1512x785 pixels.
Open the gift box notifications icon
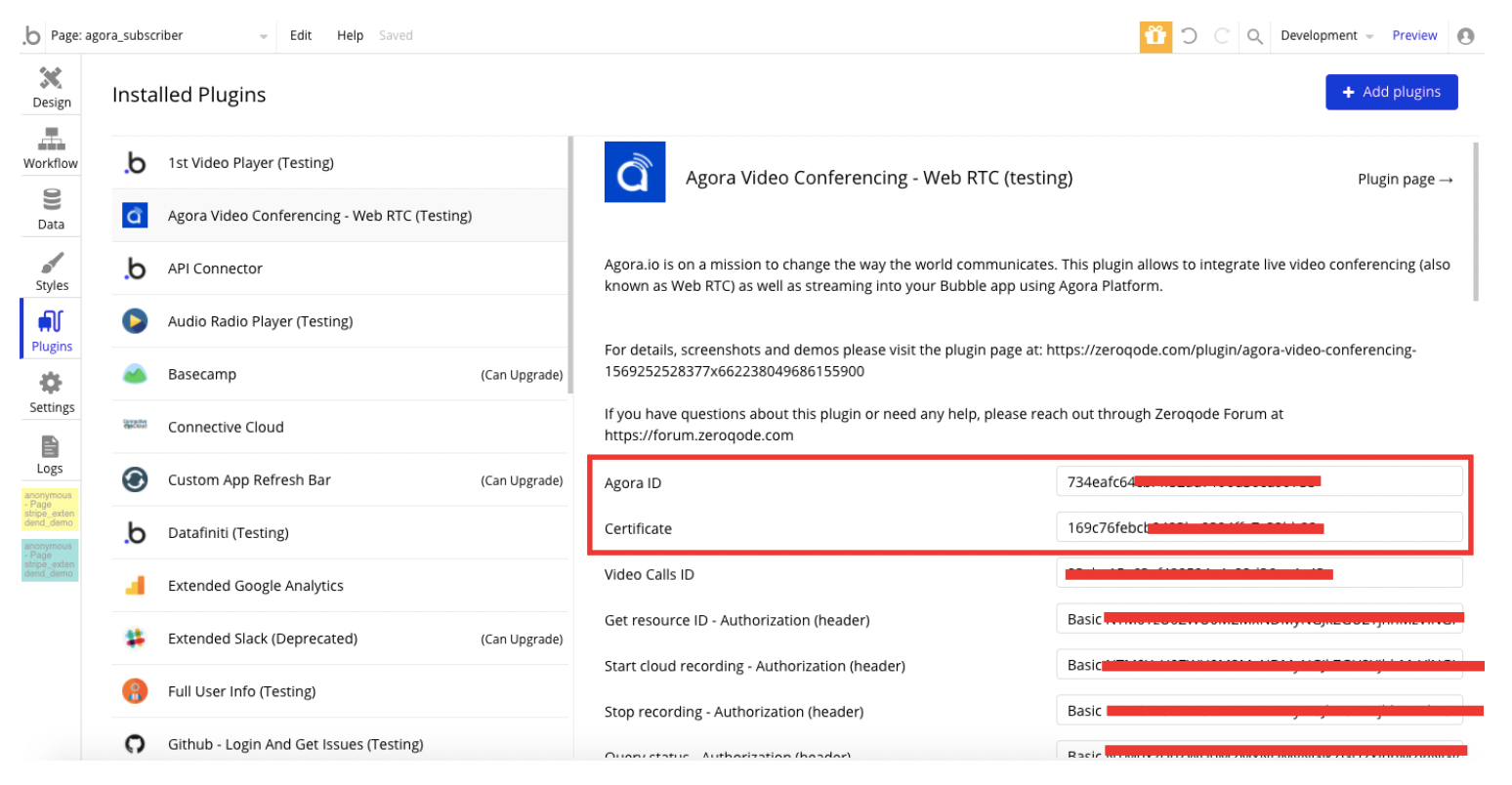(x=1155, y=36)
